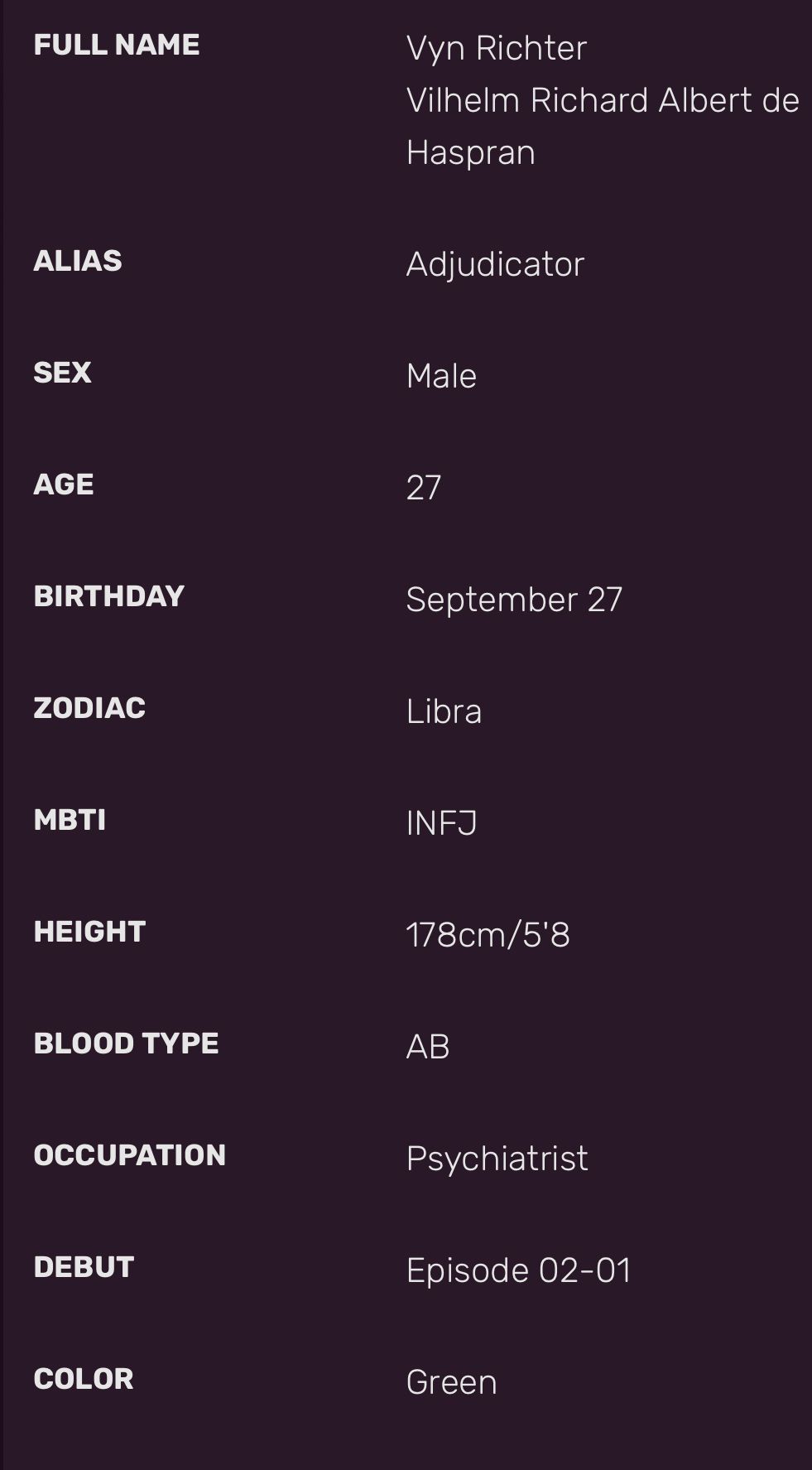Click the FULL NAME row label
Image resolution: width=812 pixels, height=1470 pixels.
(117, 45)
